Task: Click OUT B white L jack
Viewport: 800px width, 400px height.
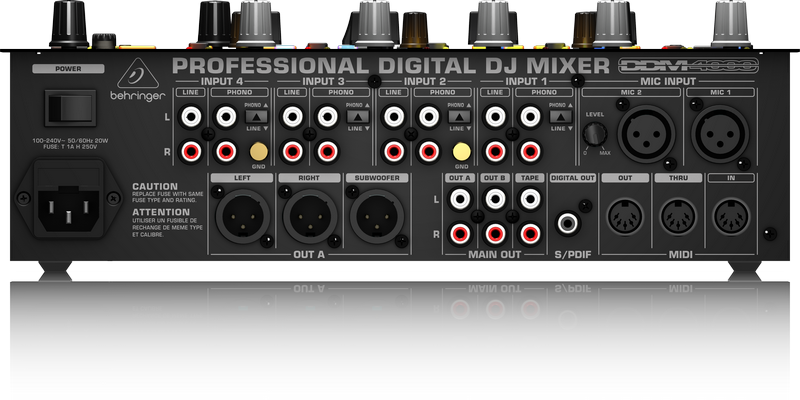Action: click(495, 199)
